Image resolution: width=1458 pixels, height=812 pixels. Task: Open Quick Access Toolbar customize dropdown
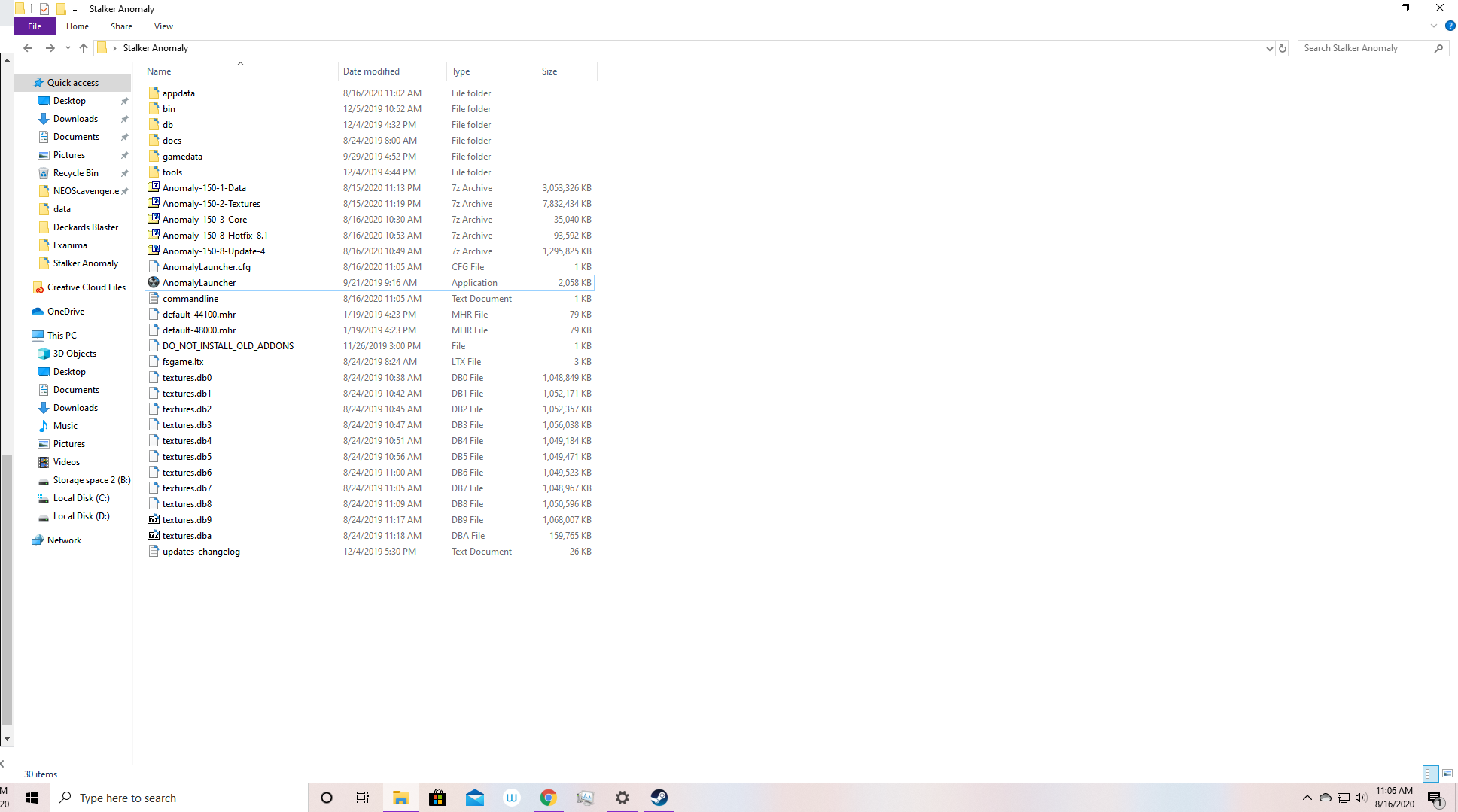click(75, 9)
